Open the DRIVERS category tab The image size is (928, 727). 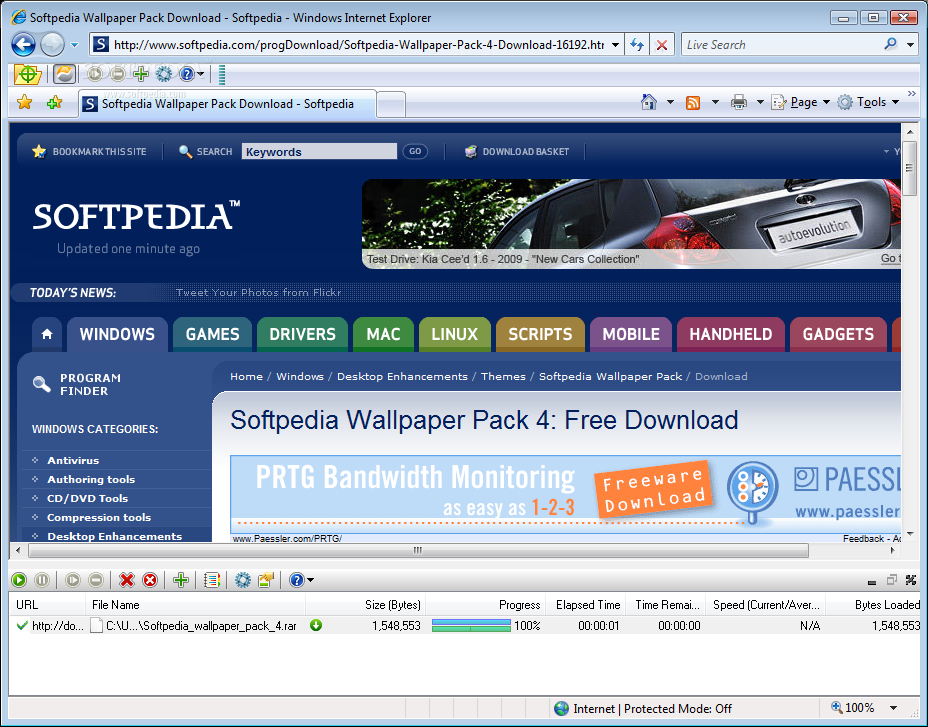click(x=302, y=334)
